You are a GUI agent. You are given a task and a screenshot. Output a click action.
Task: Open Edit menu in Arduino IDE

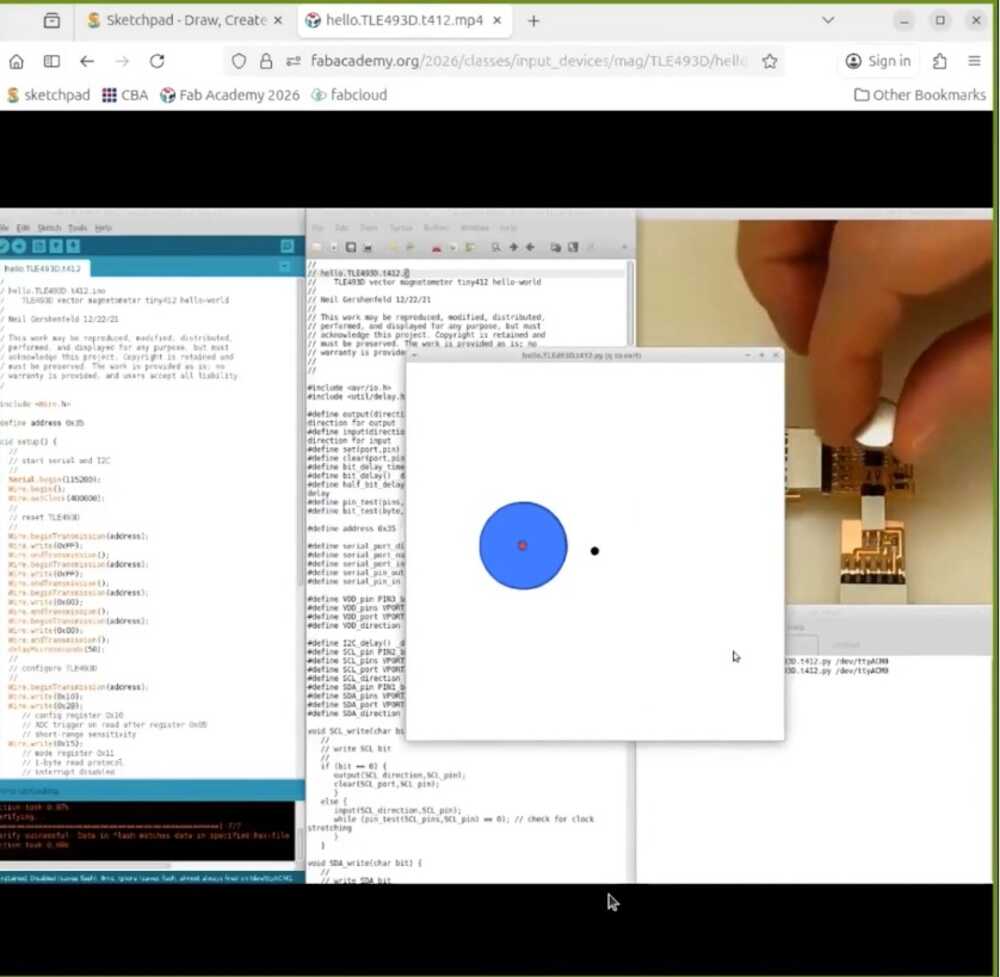pyautogui.click(x=23, y=228)
